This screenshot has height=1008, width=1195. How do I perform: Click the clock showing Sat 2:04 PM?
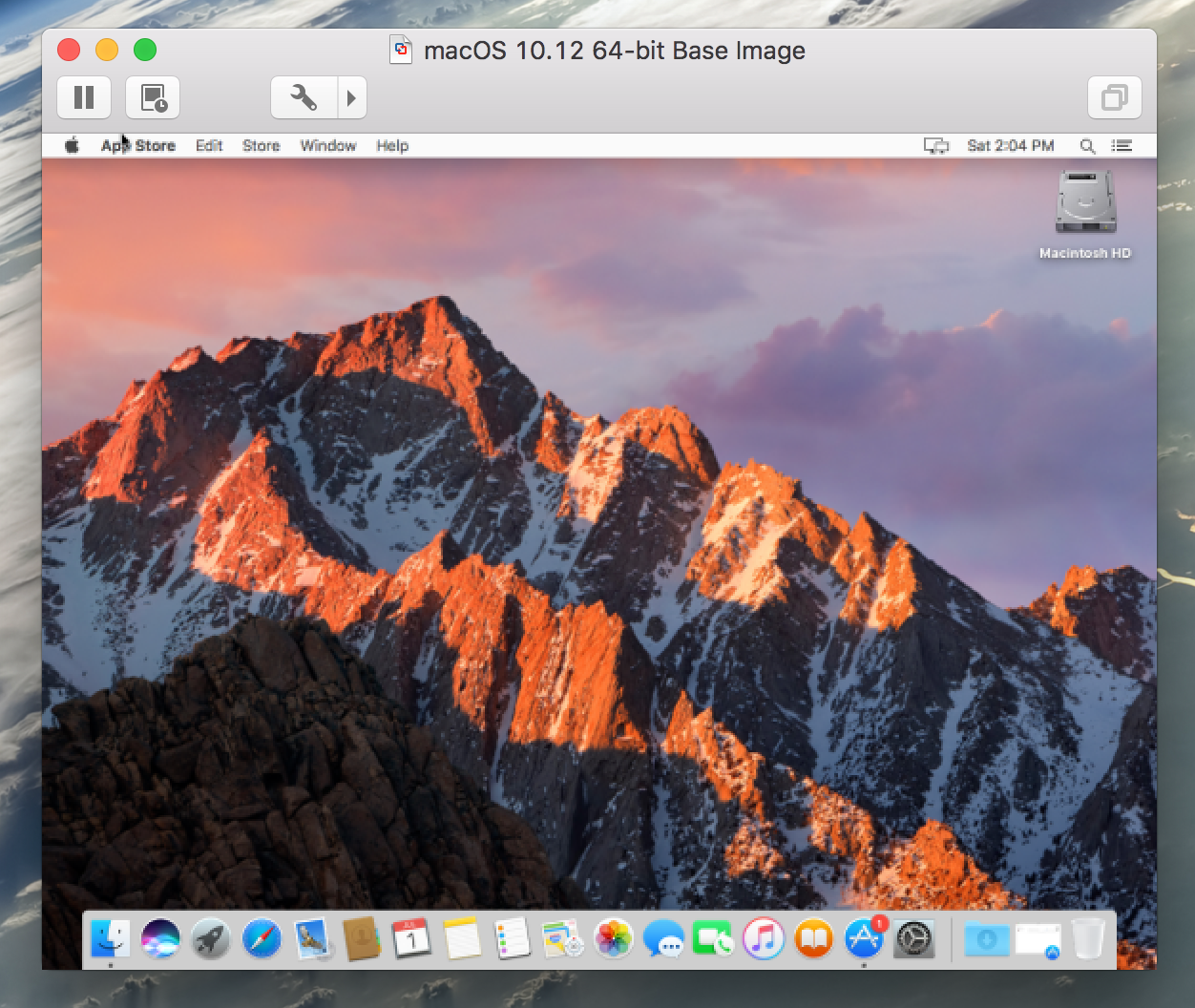1010,145
